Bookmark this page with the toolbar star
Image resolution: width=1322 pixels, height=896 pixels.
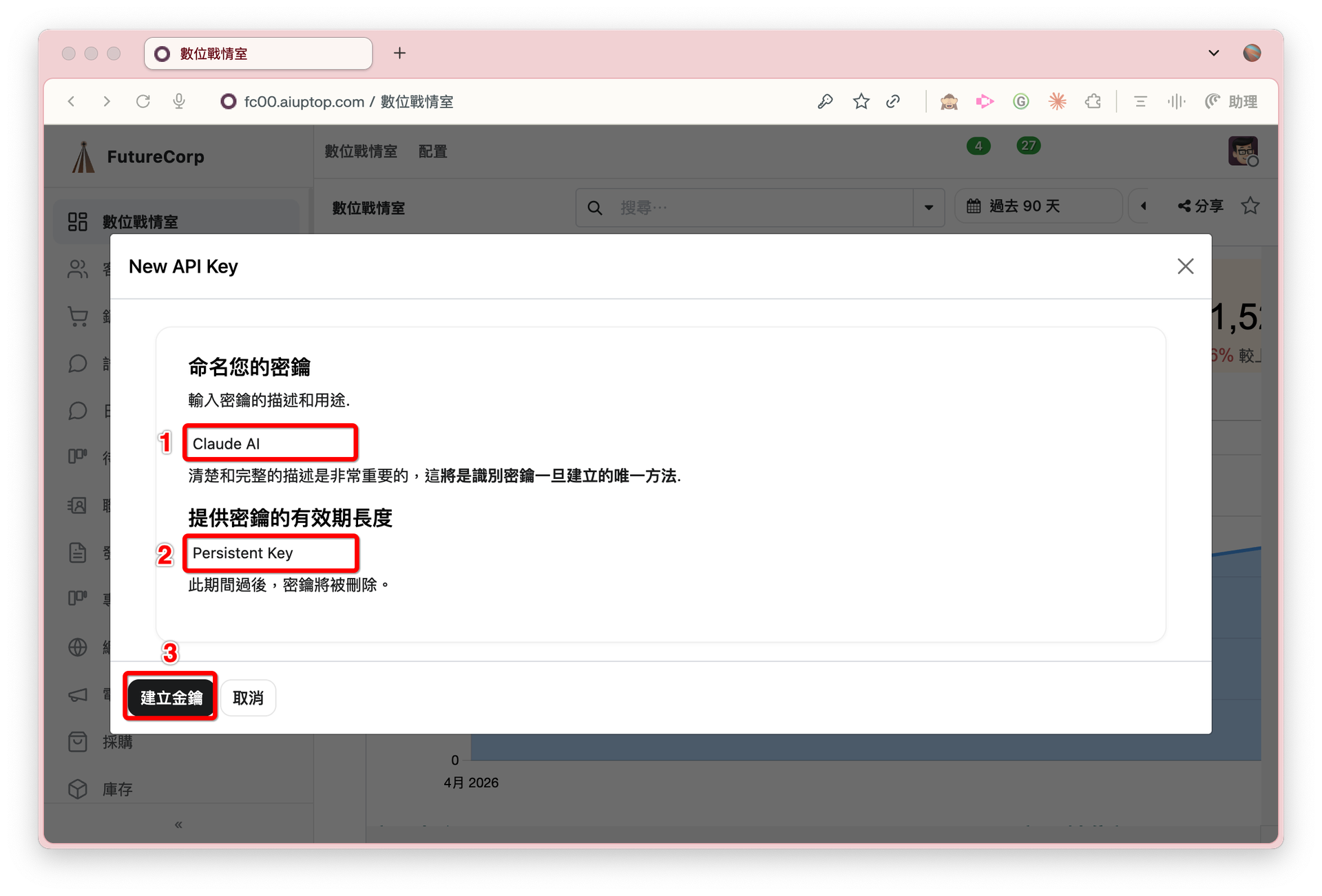click(x=861, y=102)
